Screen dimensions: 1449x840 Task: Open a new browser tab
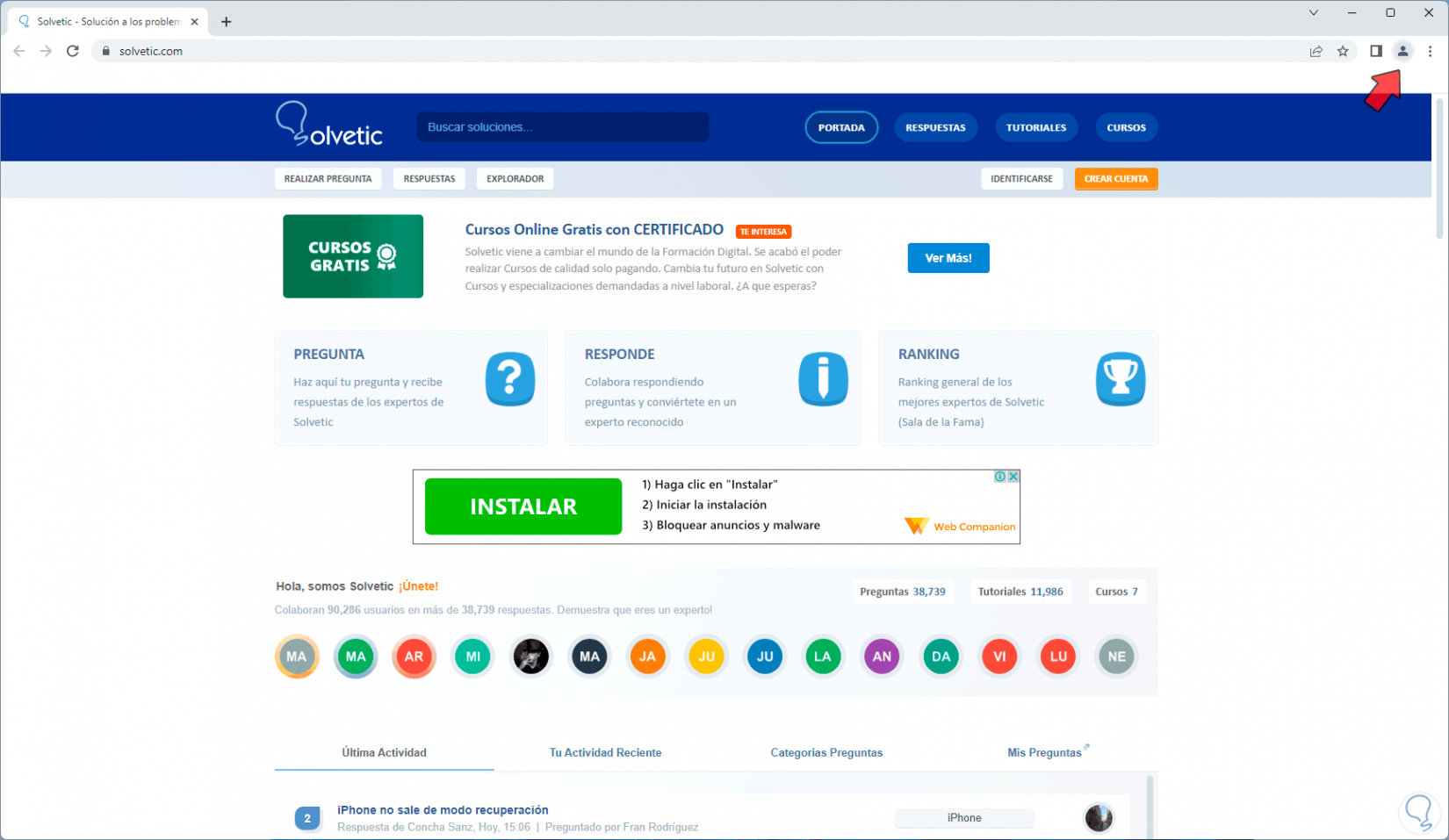[227, 21]
